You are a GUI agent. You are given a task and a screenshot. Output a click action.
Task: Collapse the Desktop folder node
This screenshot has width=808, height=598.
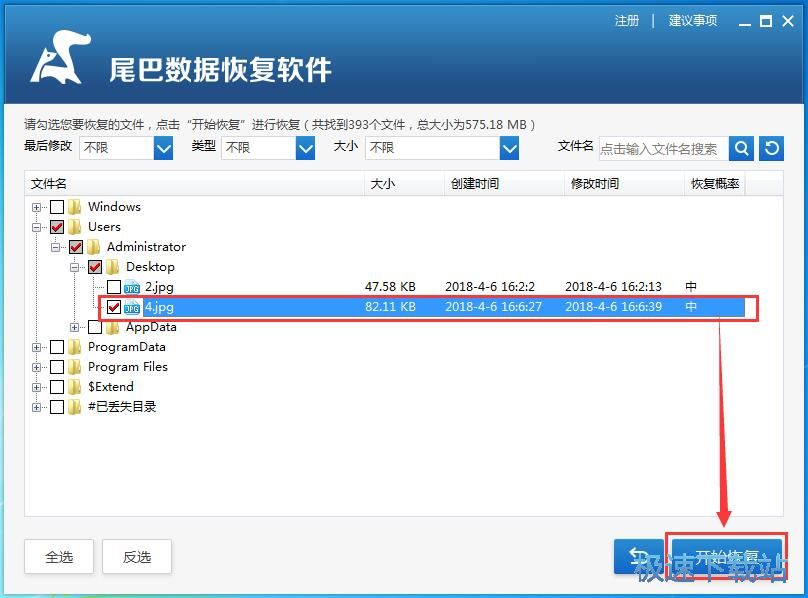[74, 268]
